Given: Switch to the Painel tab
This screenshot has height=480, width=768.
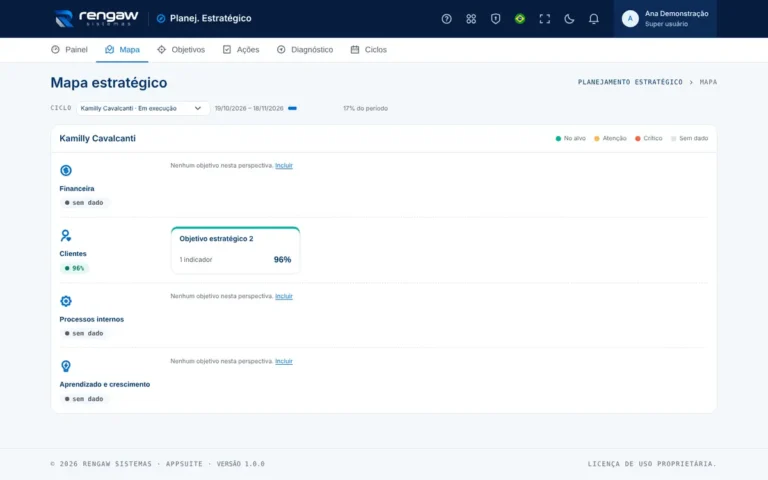Looking at the screenshot, I should click(x=69, y=49).
